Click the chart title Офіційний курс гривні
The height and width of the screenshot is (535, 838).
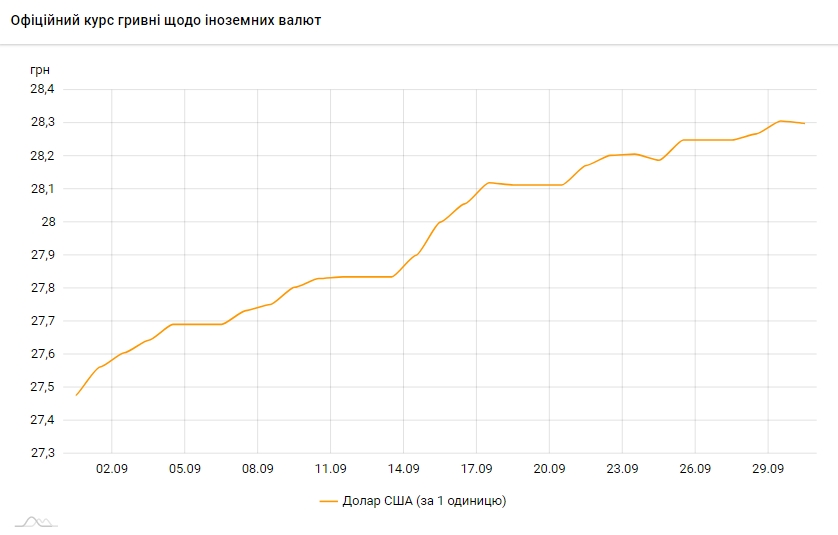[x=166, y=20]
